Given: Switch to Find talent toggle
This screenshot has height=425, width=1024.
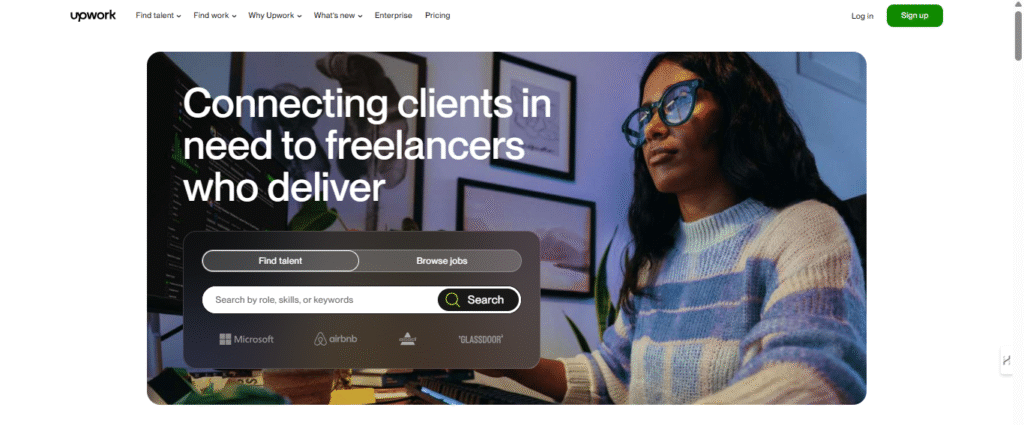Looking at the screenshot, I should click(x=280, y=260).
